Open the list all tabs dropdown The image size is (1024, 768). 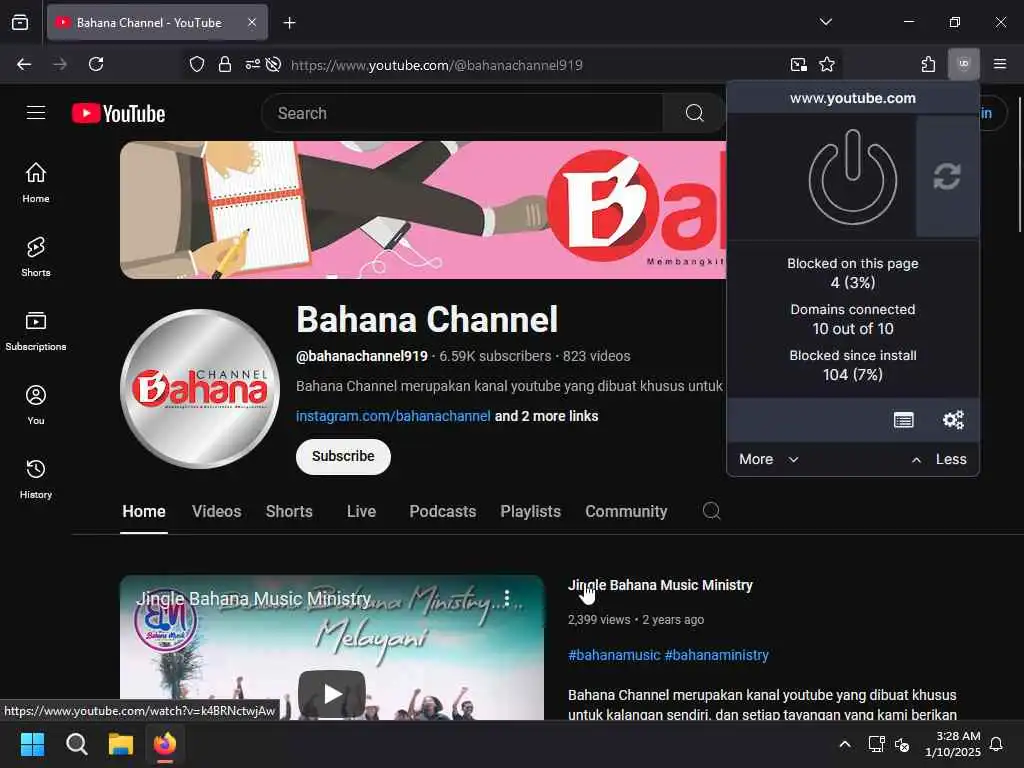(825, 22)
